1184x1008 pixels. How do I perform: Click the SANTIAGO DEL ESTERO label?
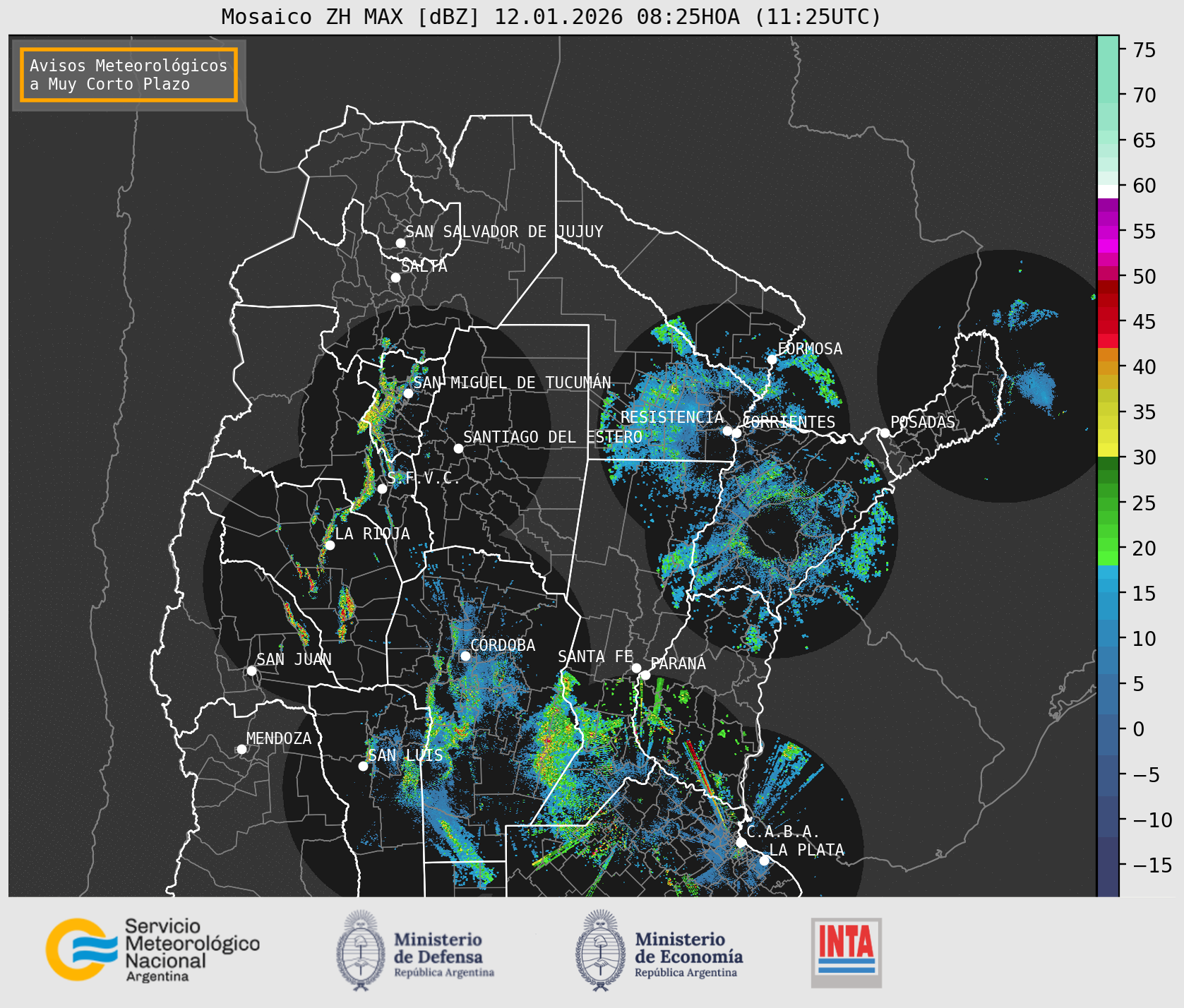(x=553, y=437)
